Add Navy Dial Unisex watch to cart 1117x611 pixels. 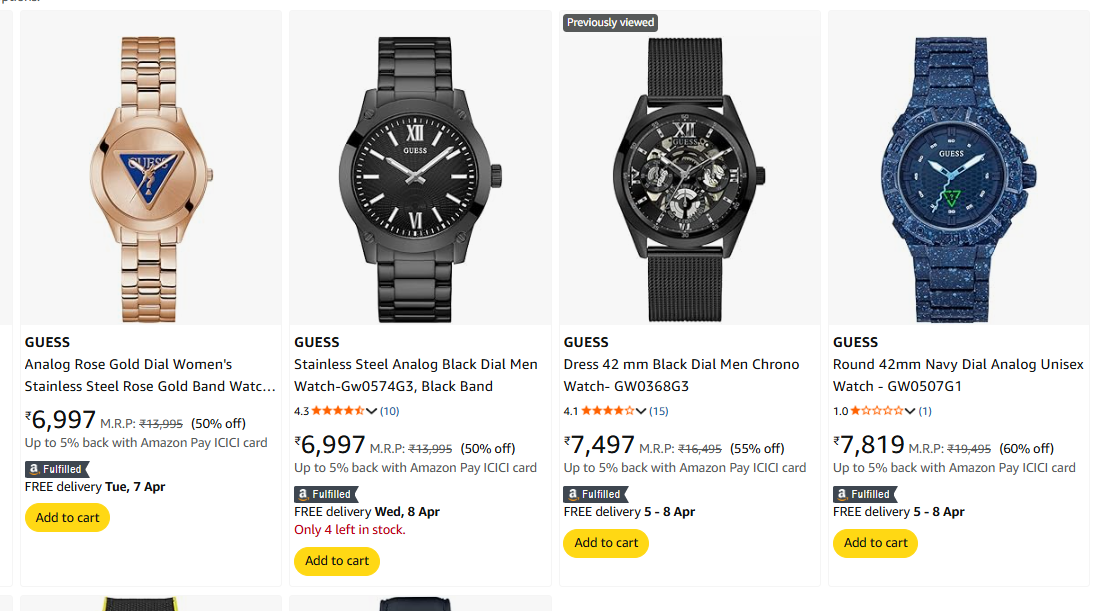click(875, 543)
